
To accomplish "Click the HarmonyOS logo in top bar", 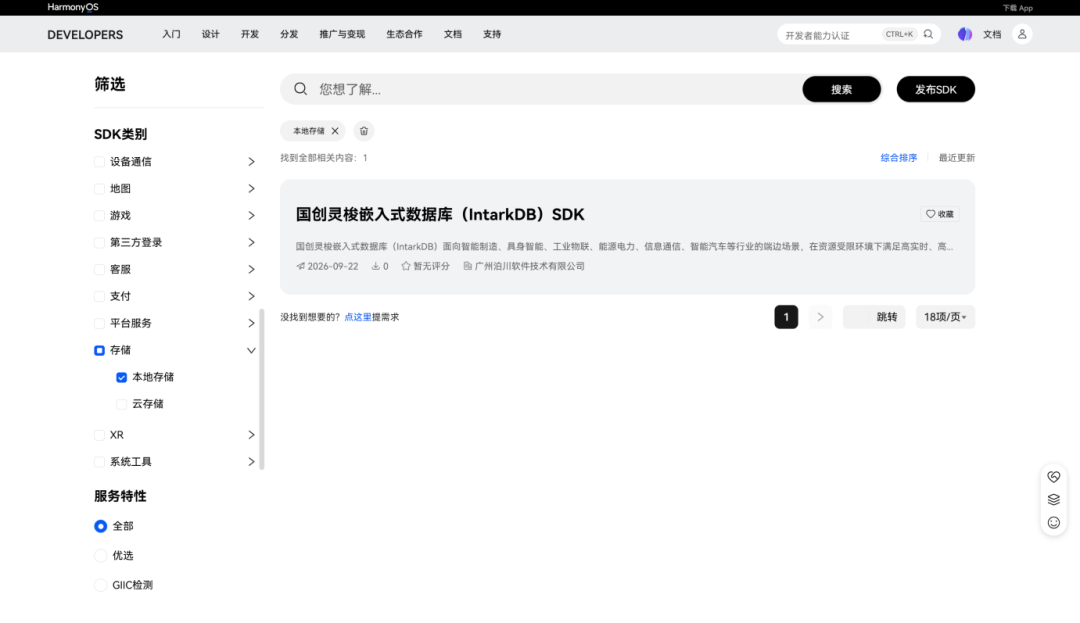I will pyautogui.click(x=73, y=7).
